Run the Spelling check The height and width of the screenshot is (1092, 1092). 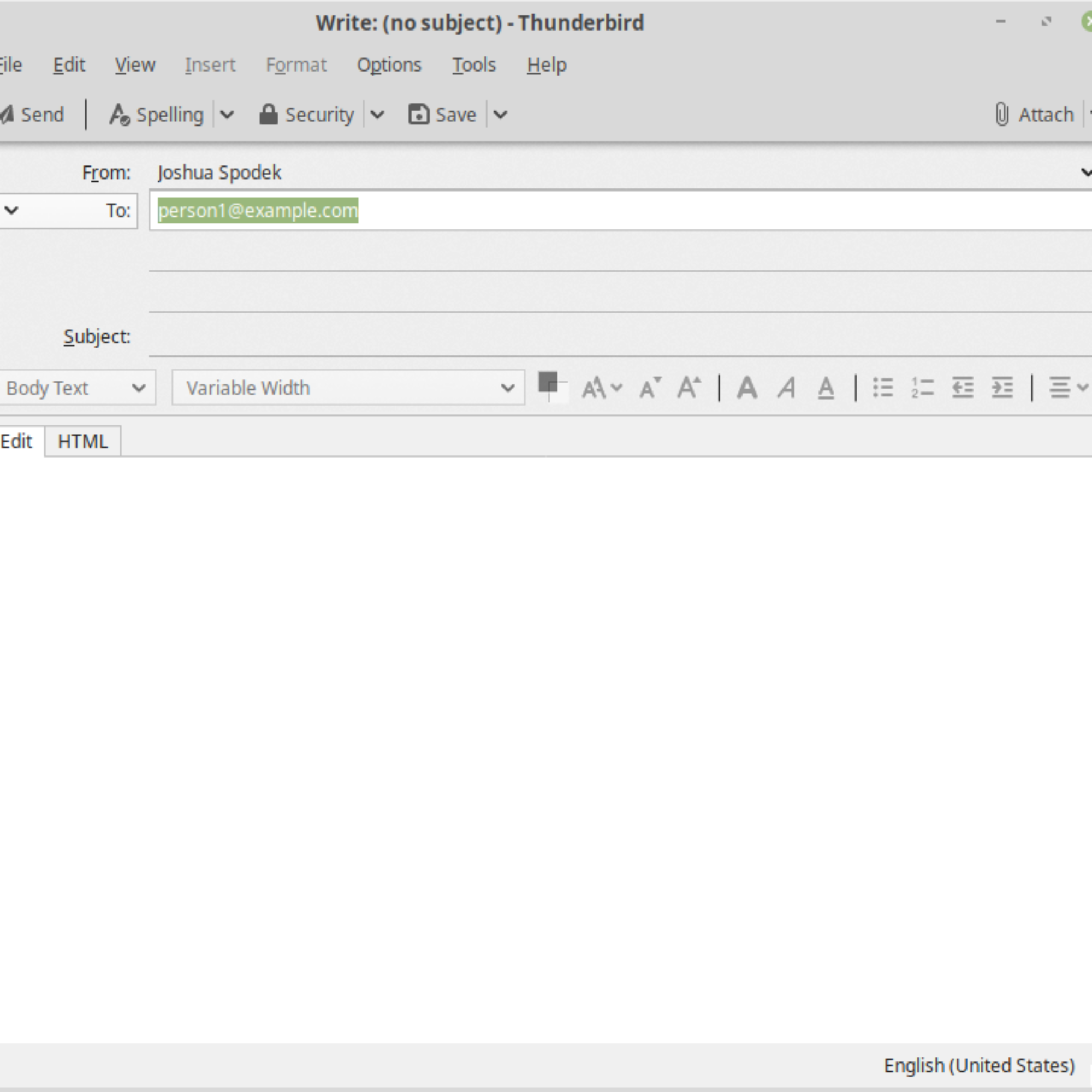pyautogui.click(x=157, y=115)
